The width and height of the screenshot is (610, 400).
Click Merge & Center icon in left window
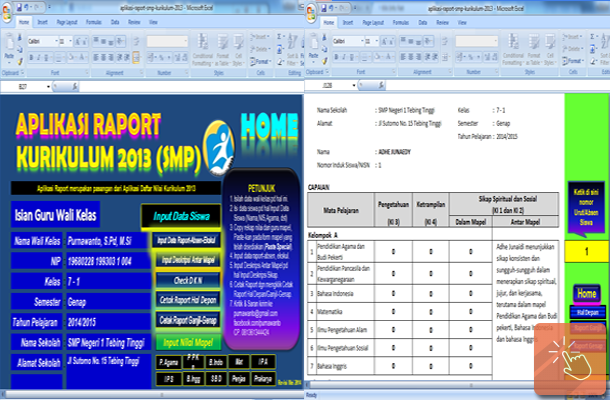(x=136, y=58)
